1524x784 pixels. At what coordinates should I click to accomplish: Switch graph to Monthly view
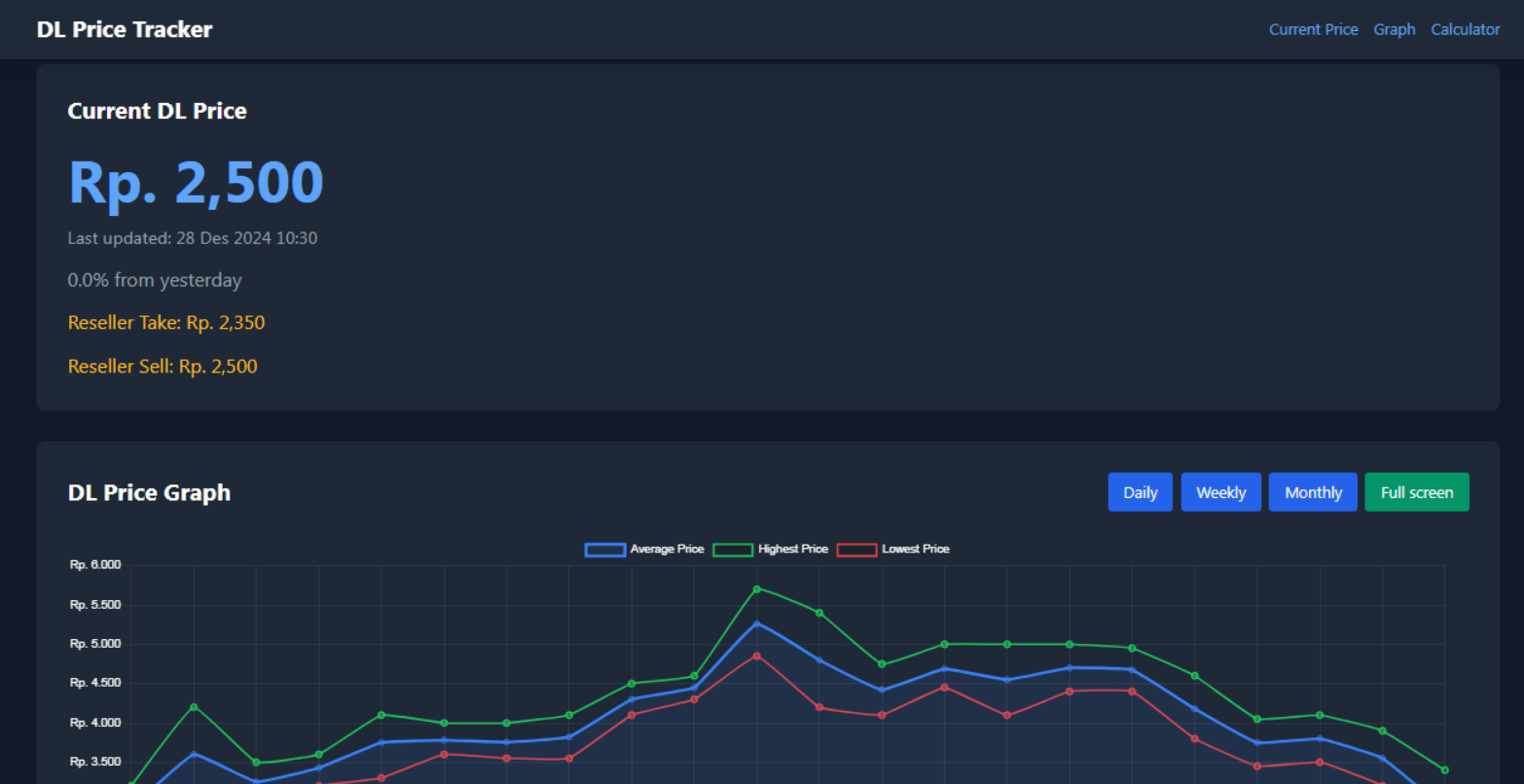(1313, 492)
